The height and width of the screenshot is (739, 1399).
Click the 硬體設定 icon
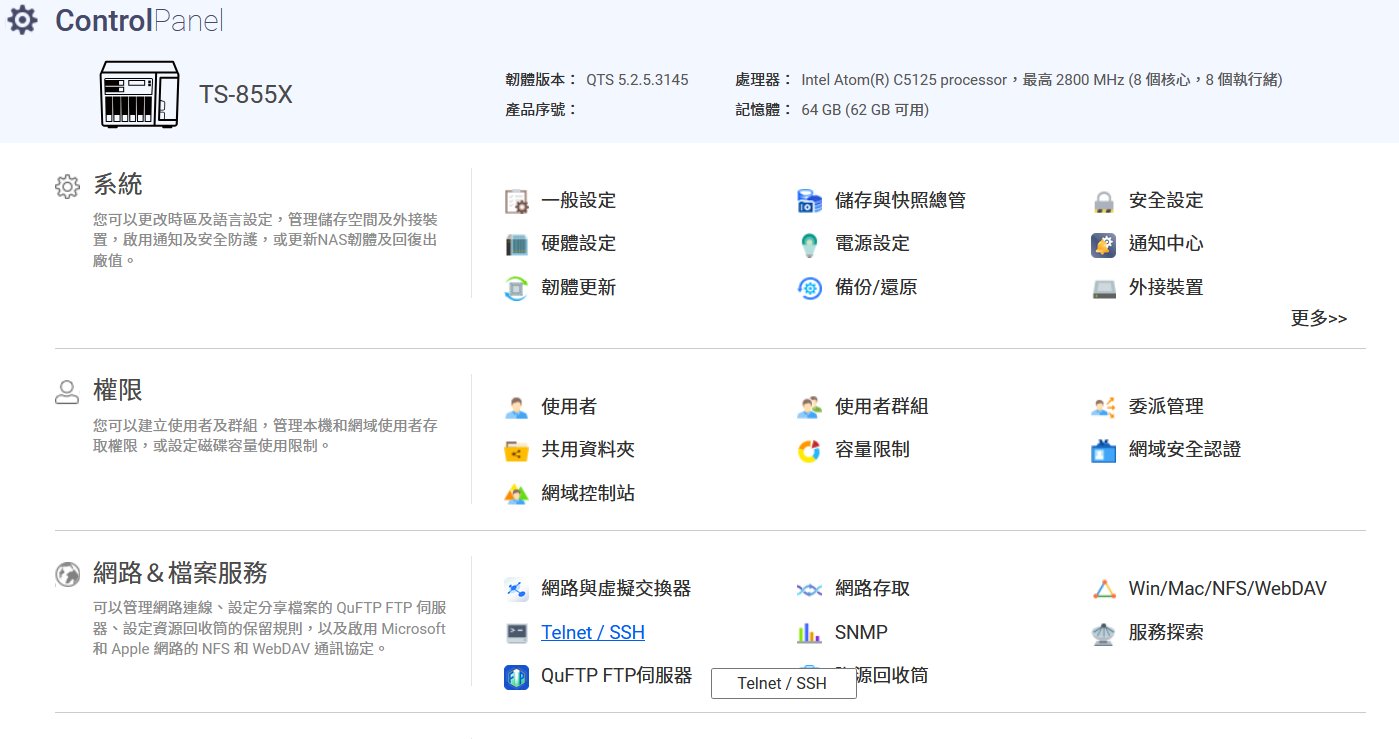coord(516,244)
